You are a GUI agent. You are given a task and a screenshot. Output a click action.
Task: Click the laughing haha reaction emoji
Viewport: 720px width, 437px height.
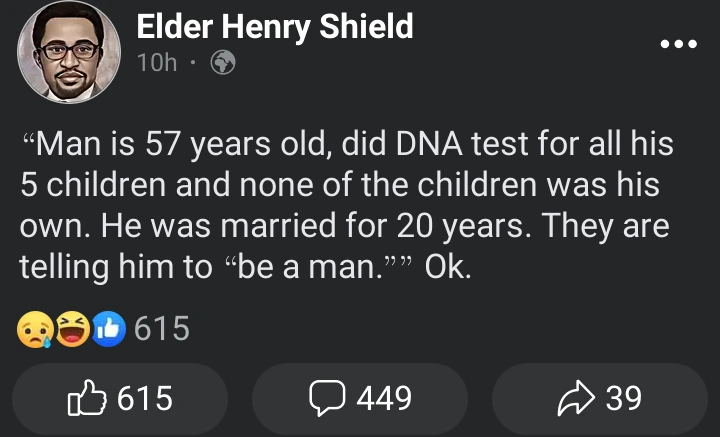click(70, 329)
